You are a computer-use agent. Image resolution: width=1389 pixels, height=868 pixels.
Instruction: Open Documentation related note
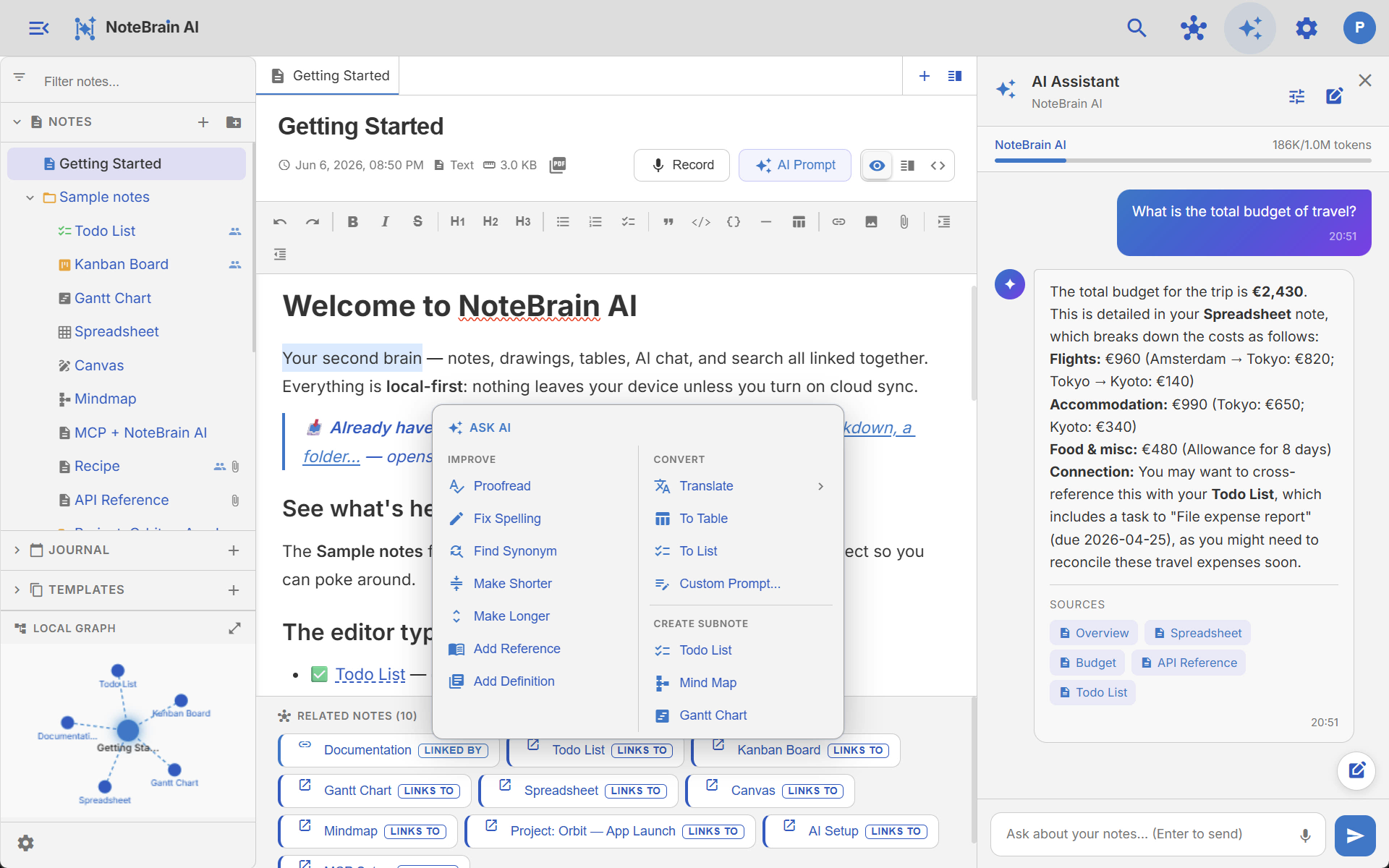[389, 750]
